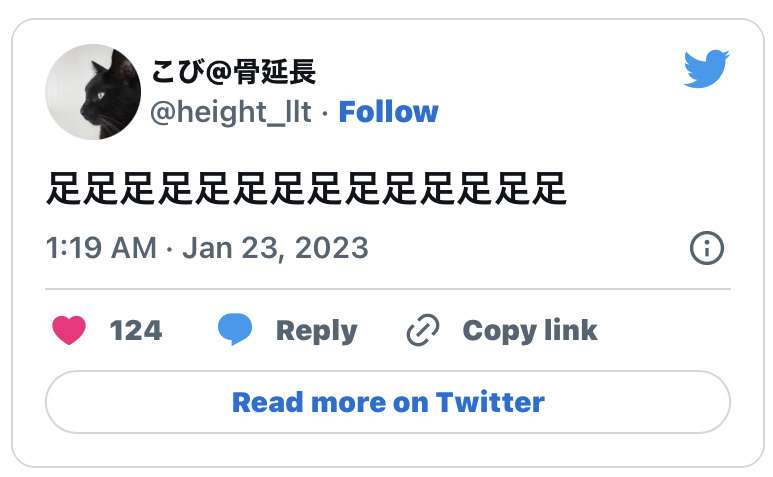This screenshot has width=773, height=477.
Task: Like the tweet with the heart icon
Action: click(x=69, y=330)
